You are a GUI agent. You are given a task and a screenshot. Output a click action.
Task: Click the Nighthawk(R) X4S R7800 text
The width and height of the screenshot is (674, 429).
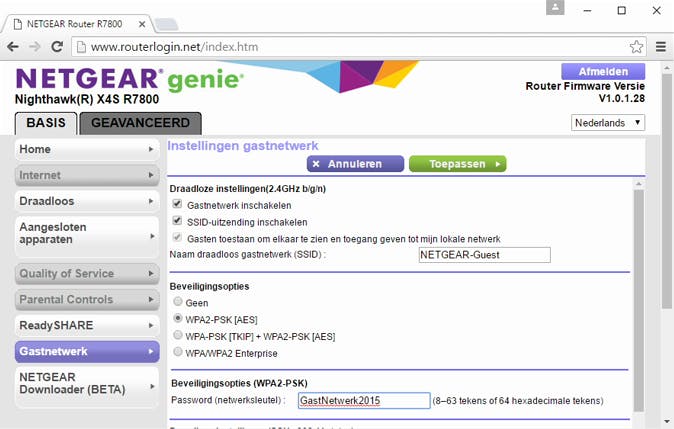pos(87,99)
